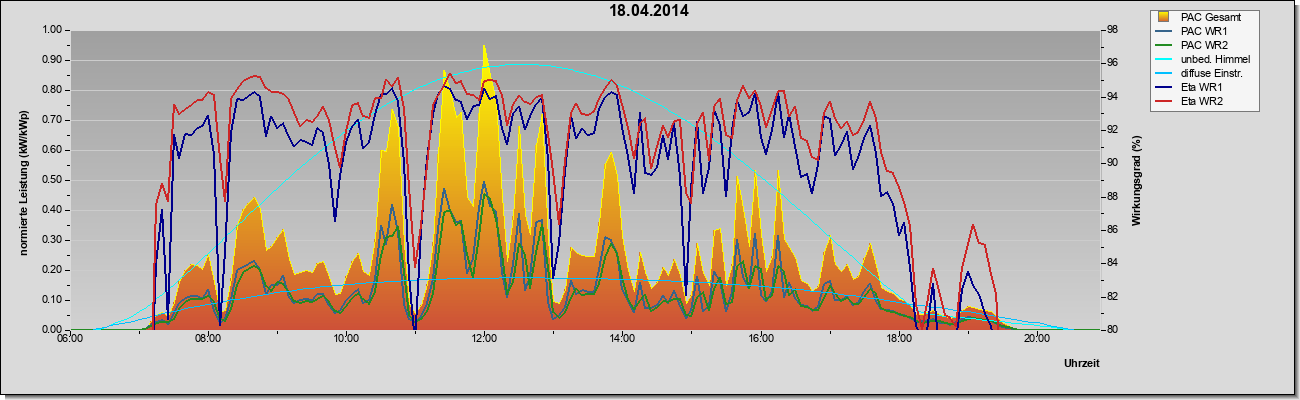The height and width of the screenshot is (400, 1300).
Task: Click the 1.00 left axis value
Action: pos(52,30)
